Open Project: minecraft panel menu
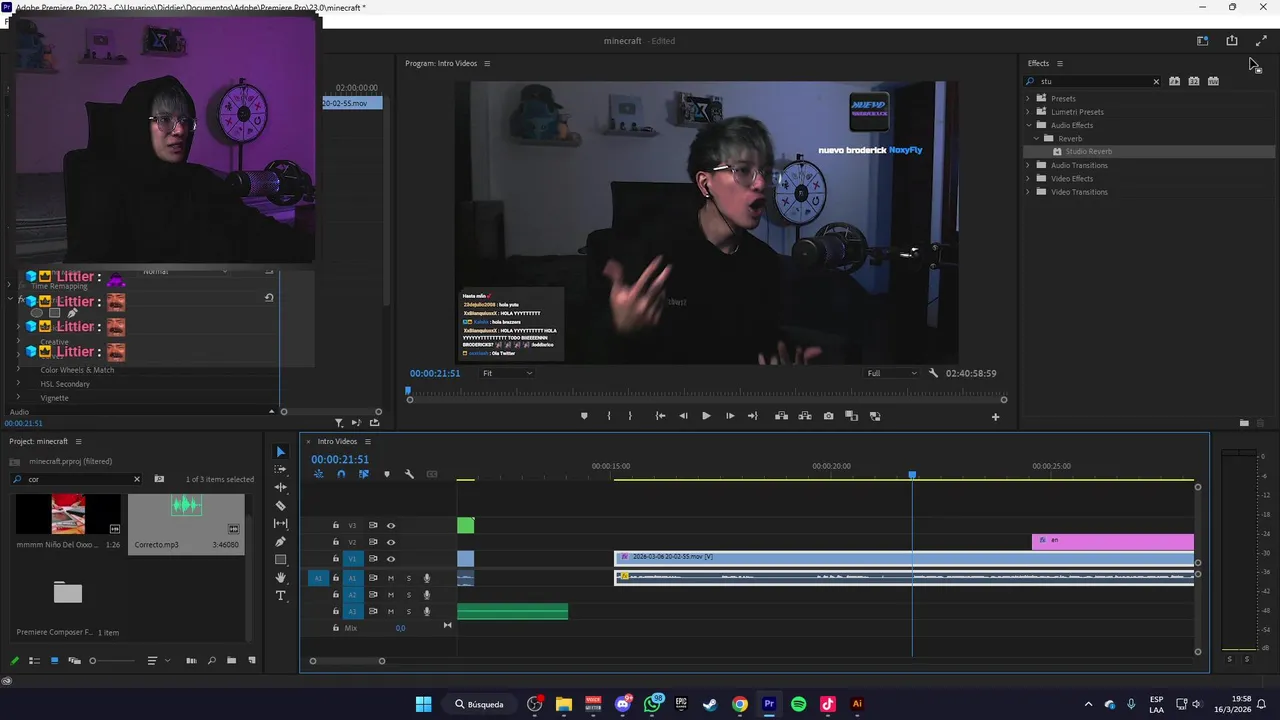Image resolution: width=1280 pixels, height=720 pixels. [78, 441]
